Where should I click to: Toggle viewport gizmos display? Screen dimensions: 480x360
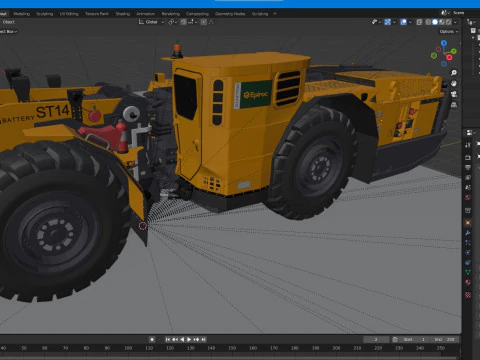point(387,22)
